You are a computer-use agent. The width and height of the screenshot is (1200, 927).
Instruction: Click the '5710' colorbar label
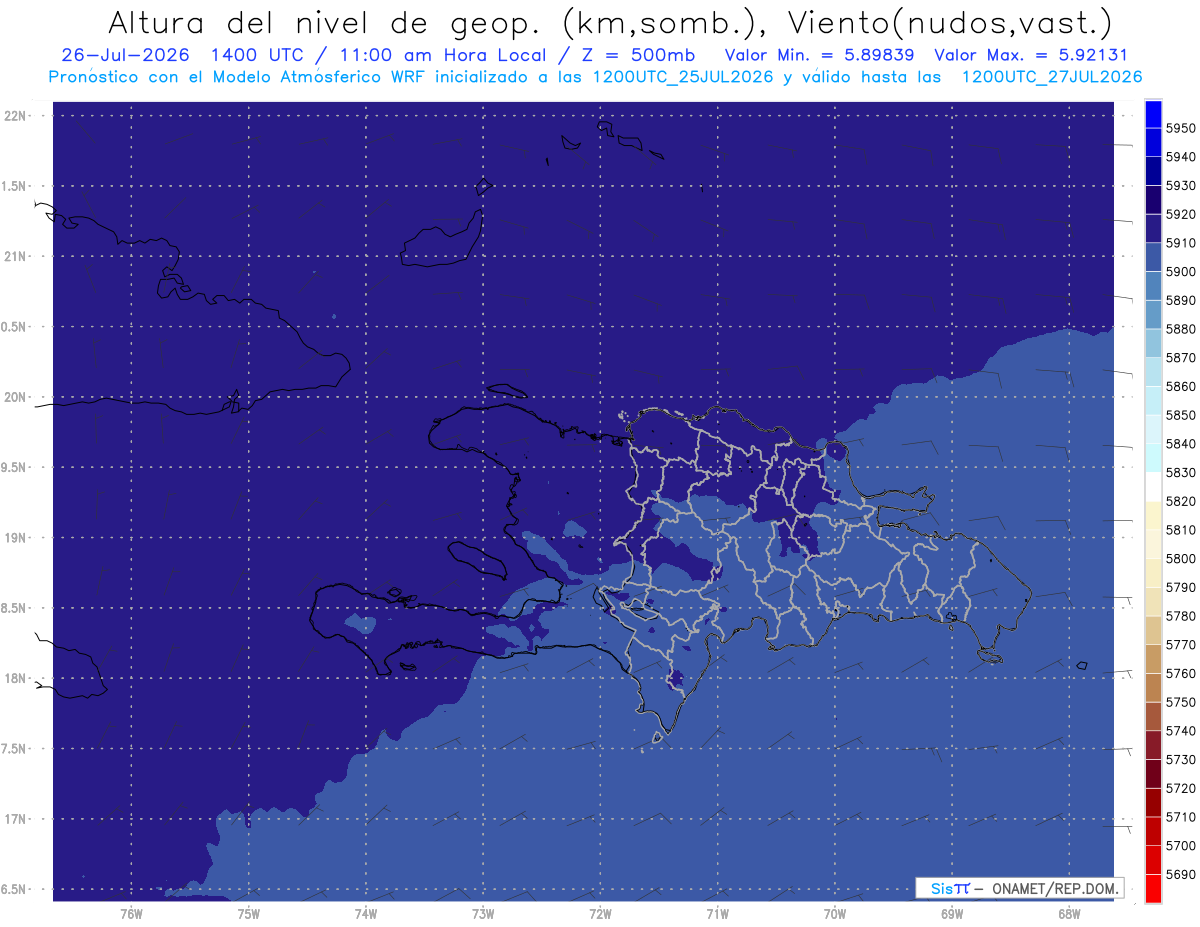pos(1181,817)
